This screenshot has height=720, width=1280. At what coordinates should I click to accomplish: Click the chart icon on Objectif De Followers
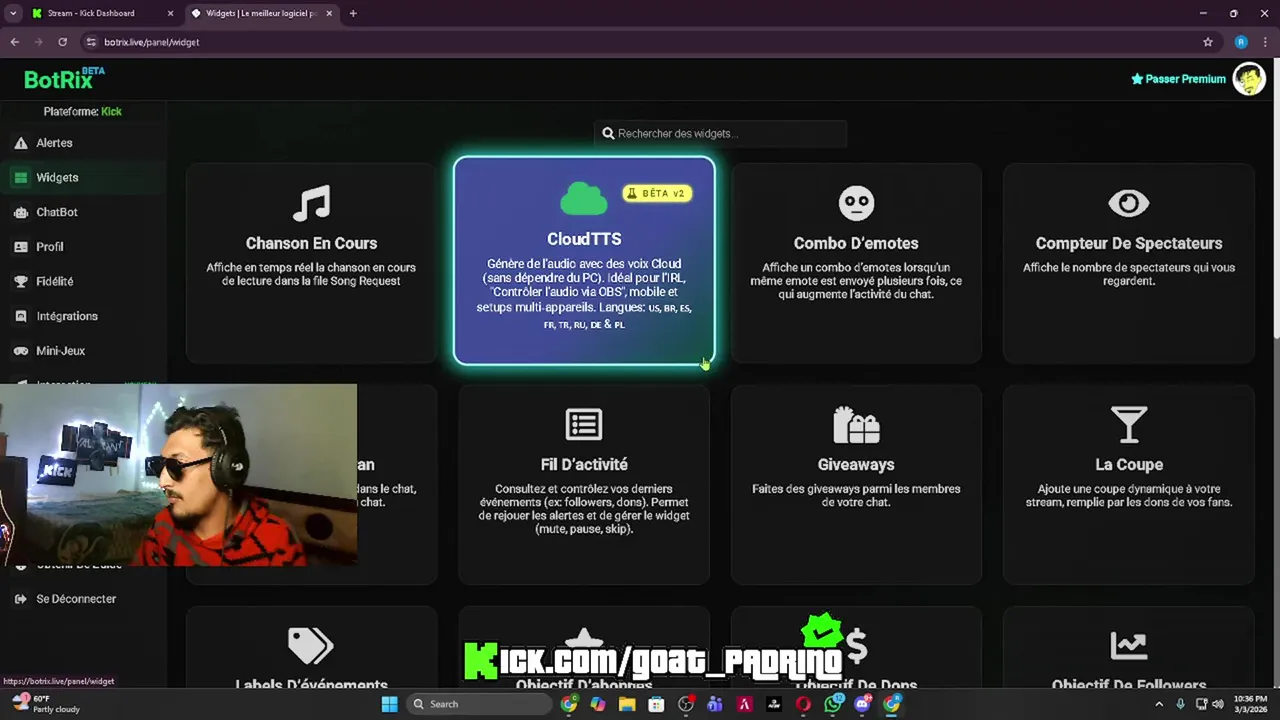[x=1128, y=646]
